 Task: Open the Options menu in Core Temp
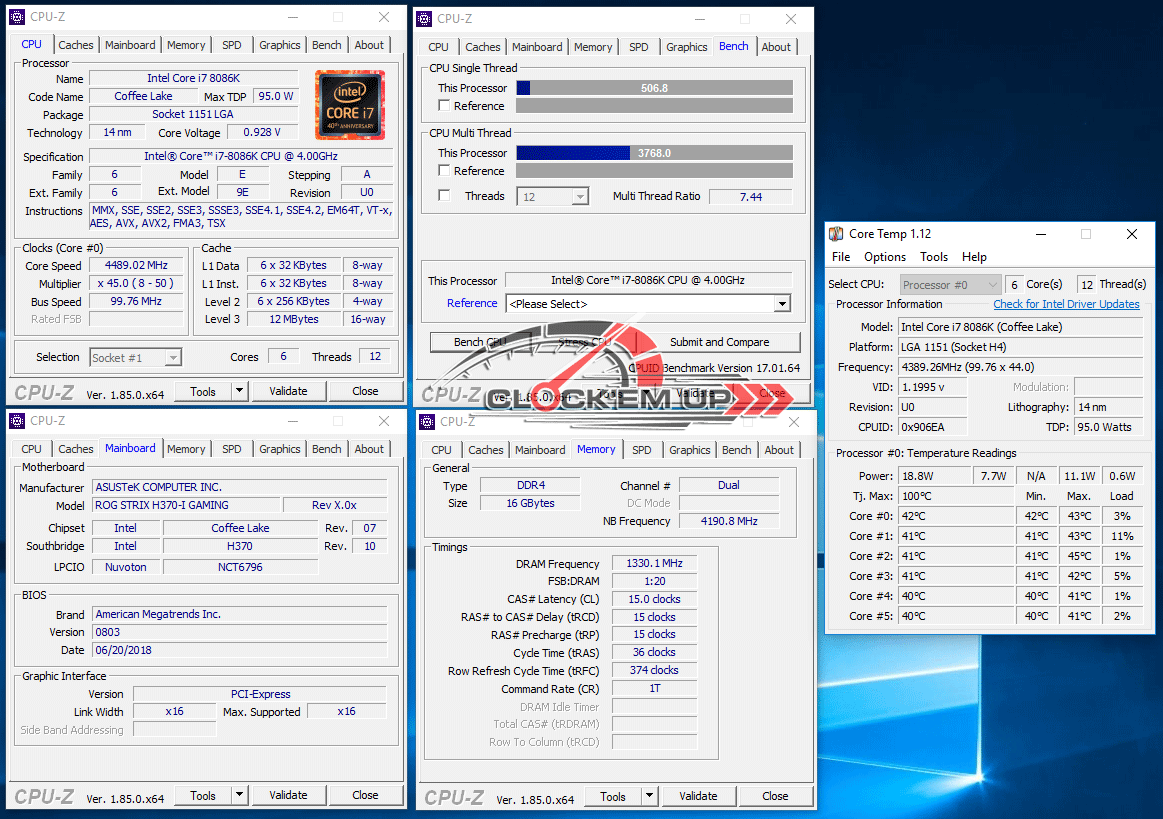pos(884,257)
